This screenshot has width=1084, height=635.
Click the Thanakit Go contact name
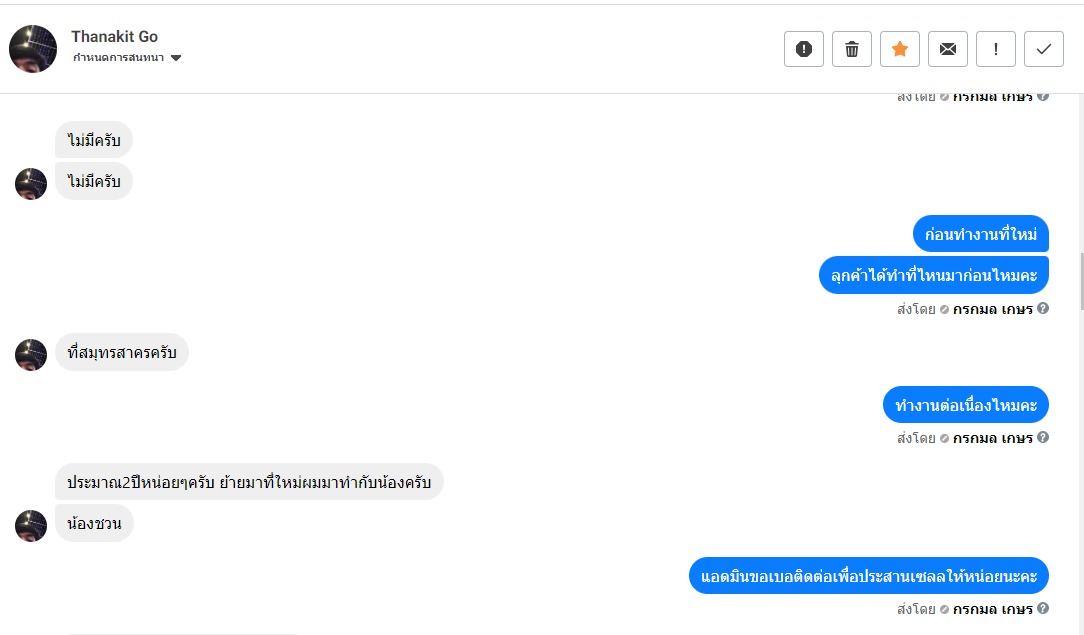click(x=114, y=37)
